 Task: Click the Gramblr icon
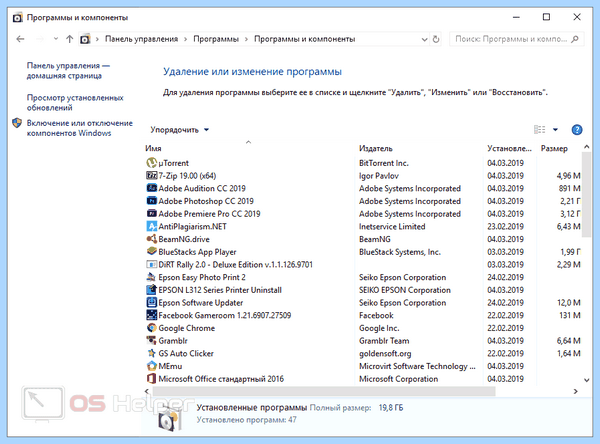152,340
